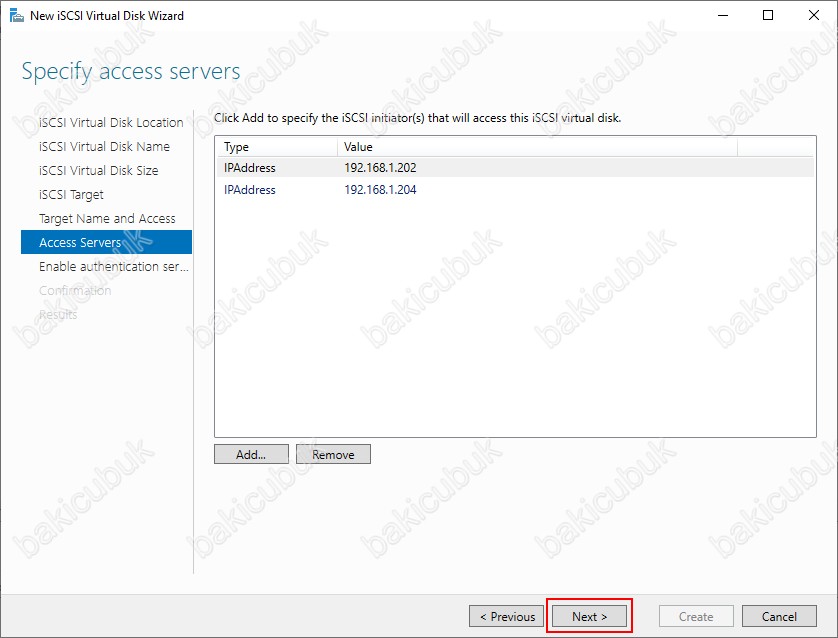This screenshot has width=838, height=638.
Task: Select the row with 192.168.1.204
Action: point(515,189)
